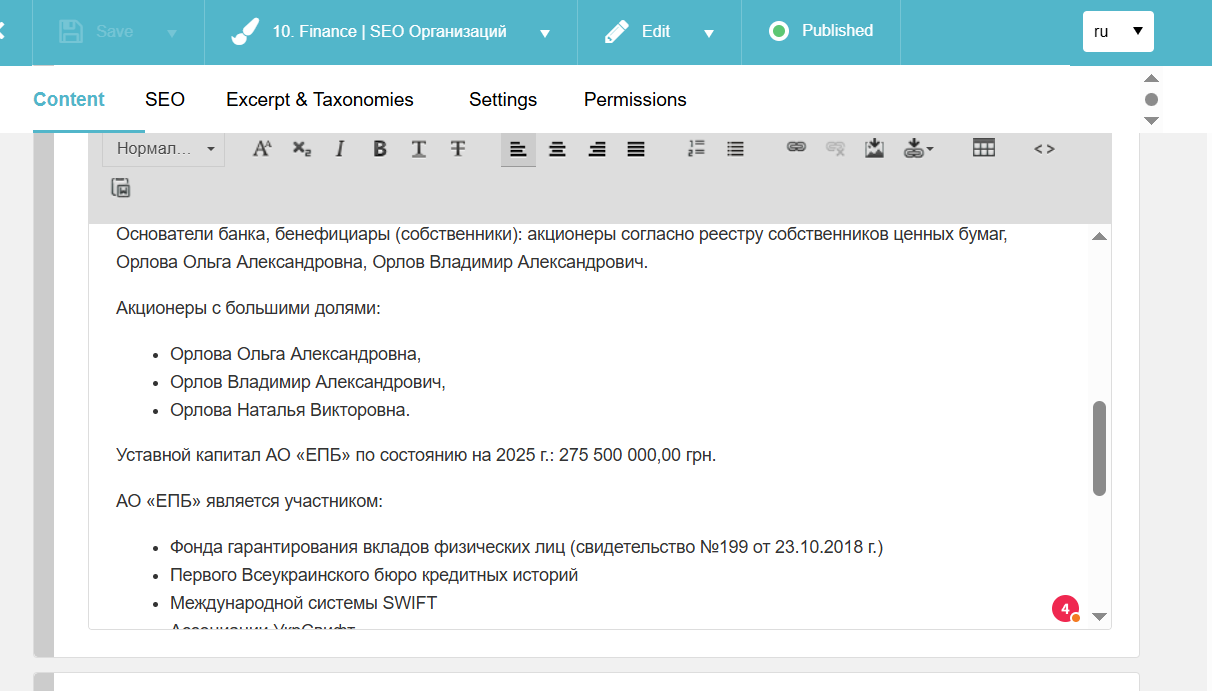Justify the paragraph text
The height and width of the screenshot is (691, 1212).
click(636, 149)
